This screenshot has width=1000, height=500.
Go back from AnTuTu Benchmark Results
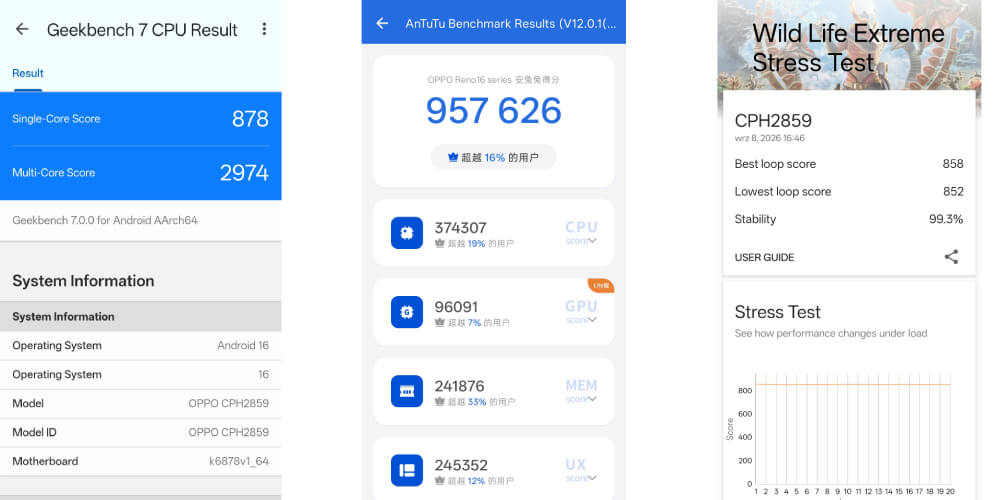point(382,24)
